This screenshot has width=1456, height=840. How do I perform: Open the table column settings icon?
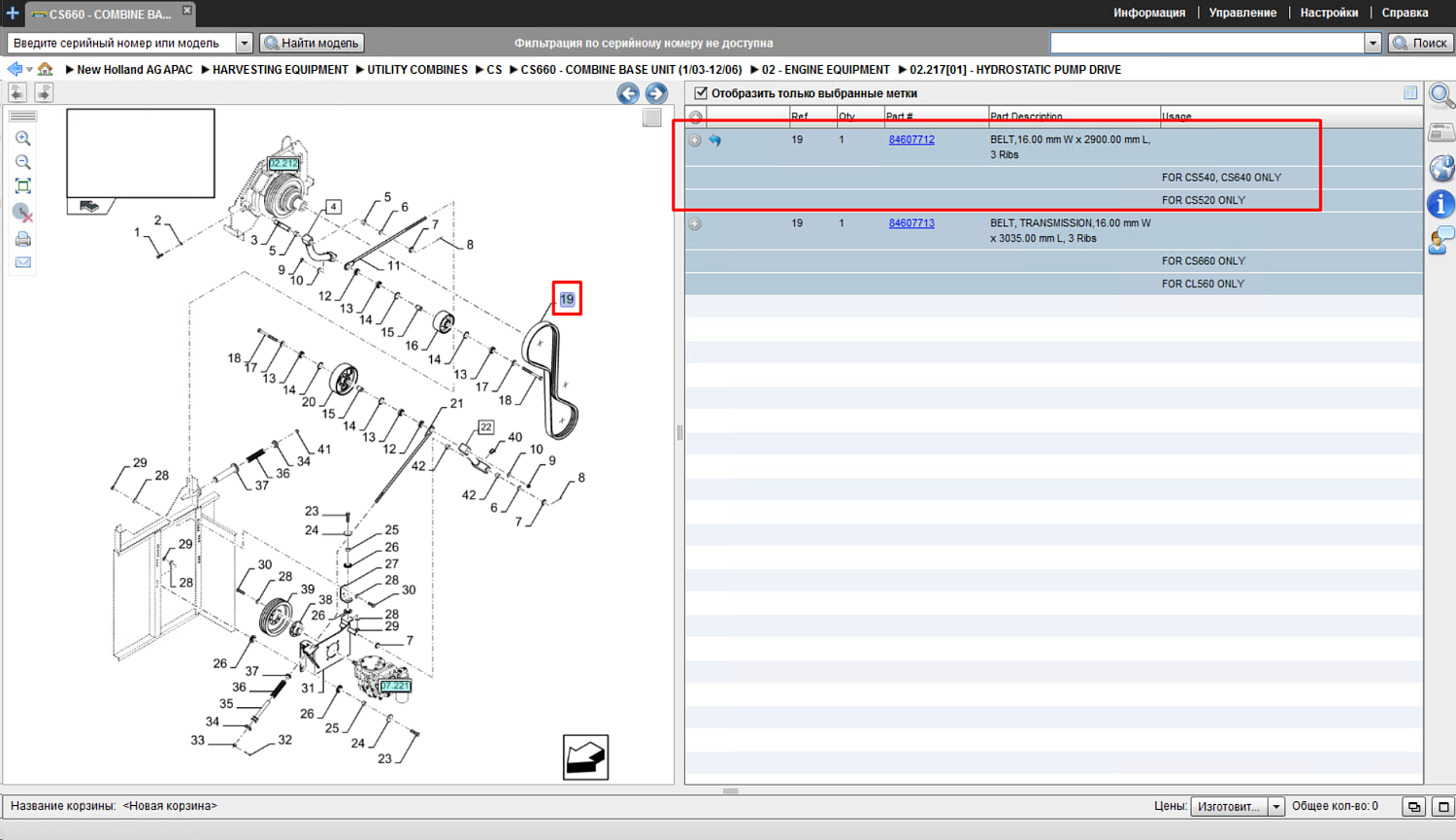click(x=1410, y=93)
